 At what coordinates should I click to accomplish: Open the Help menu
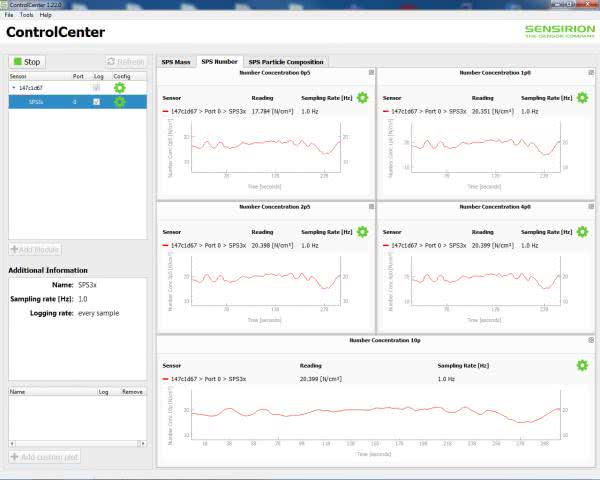46,15
